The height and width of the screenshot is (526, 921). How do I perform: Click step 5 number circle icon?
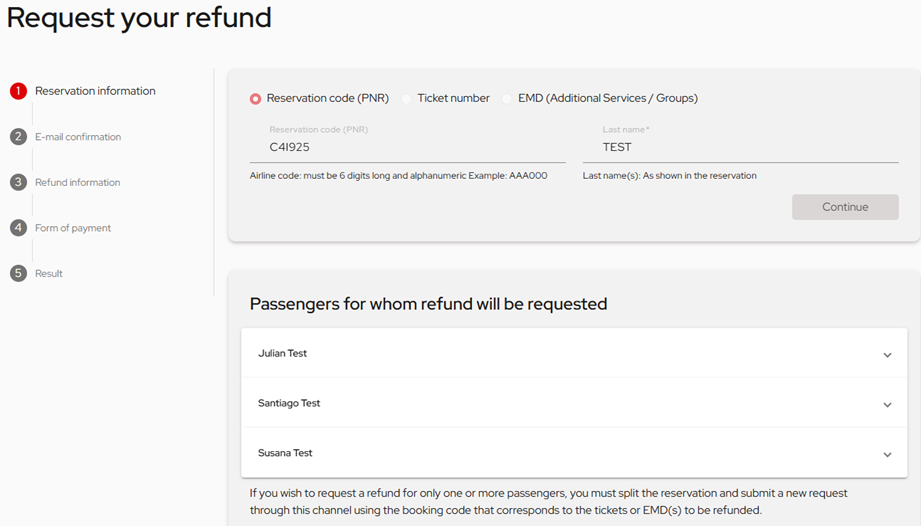pyautogui.click(x=18, y=273)
